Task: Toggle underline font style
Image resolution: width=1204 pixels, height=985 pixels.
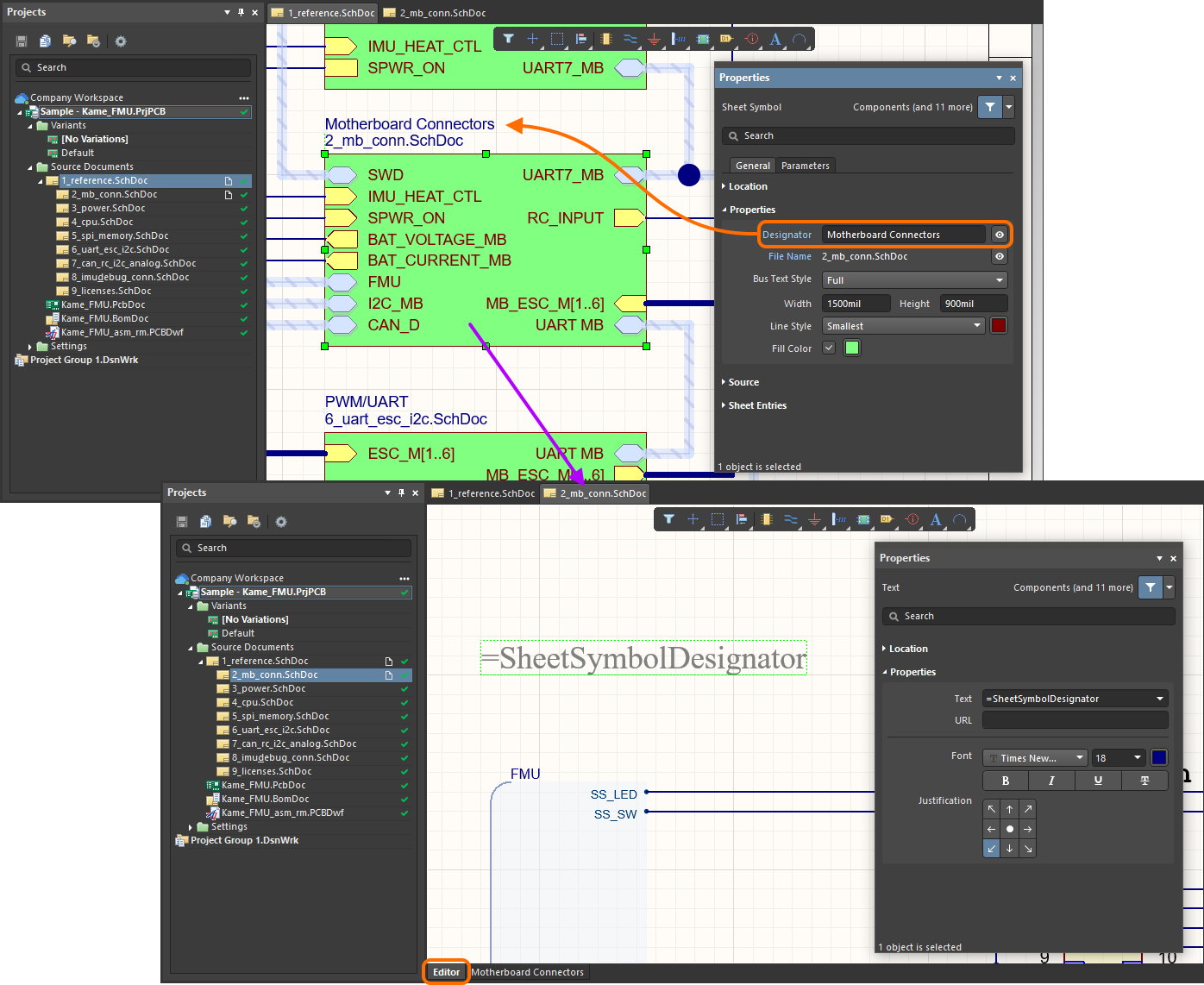Action: coord(1098,781)
